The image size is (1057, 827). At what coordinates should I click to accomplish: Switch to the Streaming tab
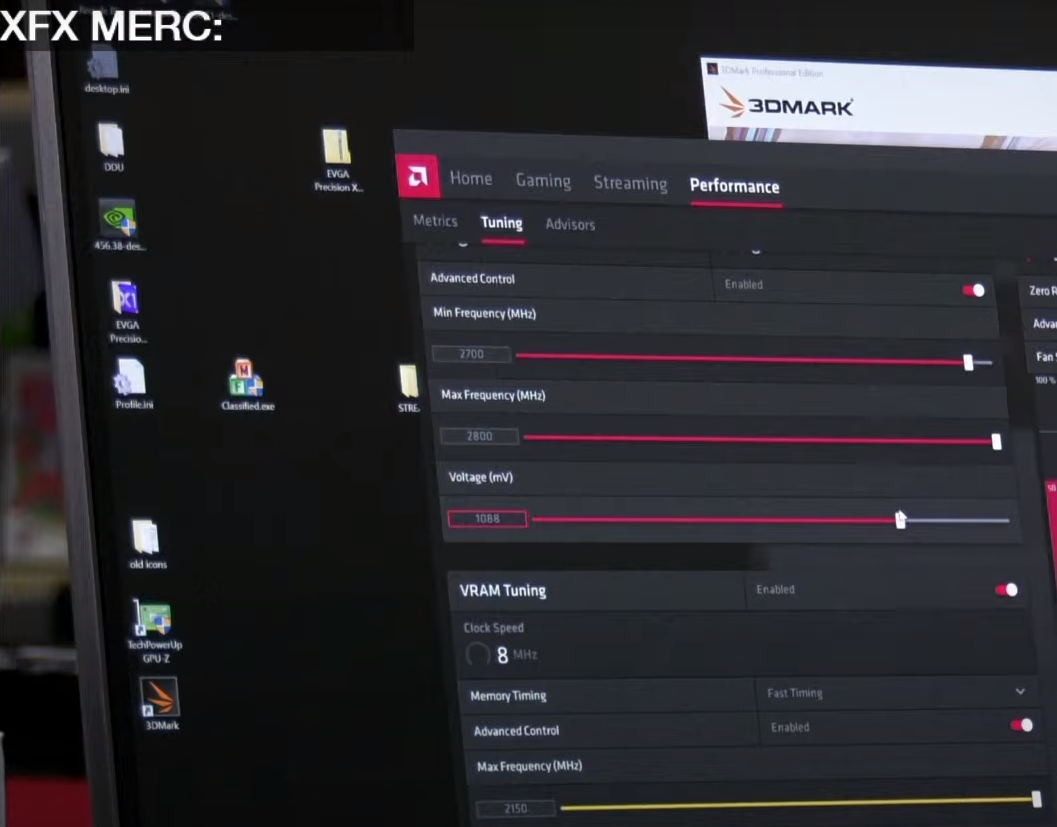630,183
